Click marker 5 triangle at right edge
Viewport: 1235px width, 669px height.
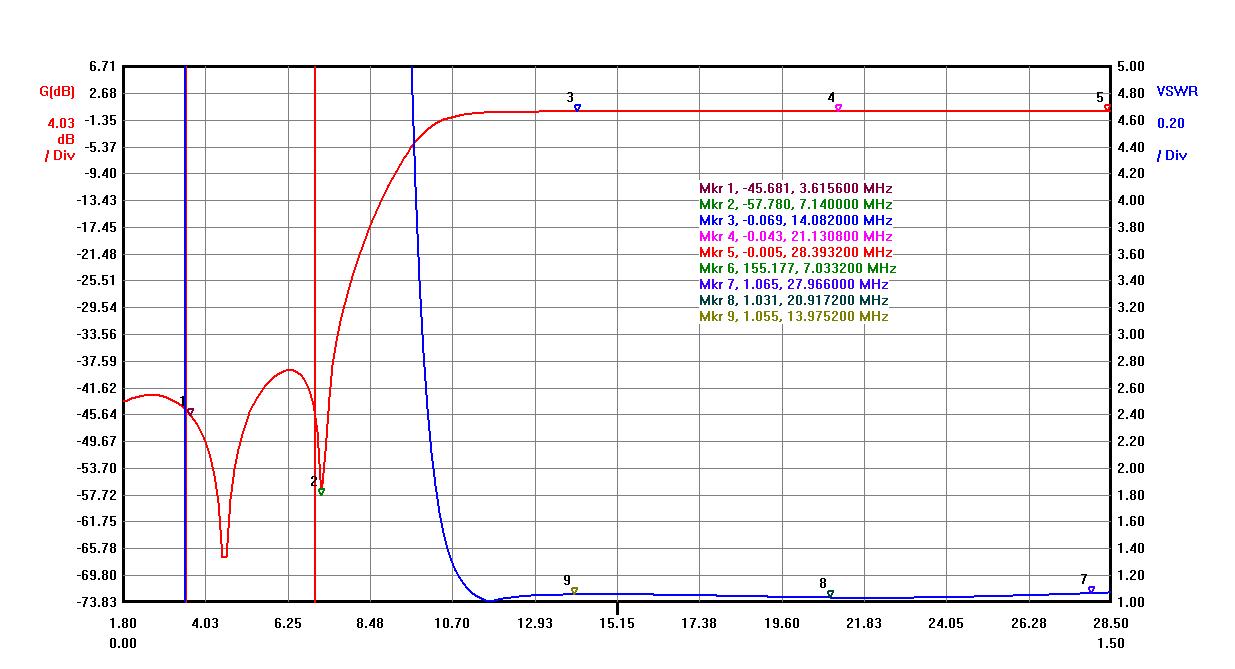point(1107,107)
